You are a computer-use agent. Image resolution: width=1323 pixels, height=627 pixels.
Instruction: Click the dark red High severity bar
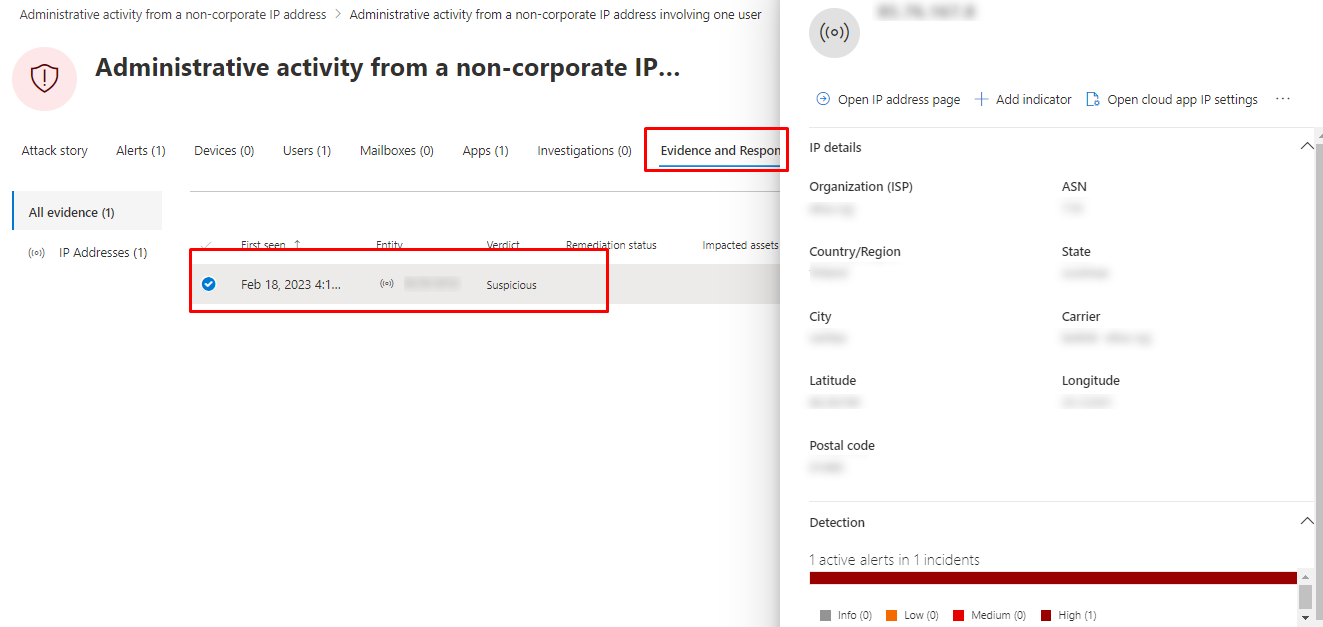[x=1052, y=578]
